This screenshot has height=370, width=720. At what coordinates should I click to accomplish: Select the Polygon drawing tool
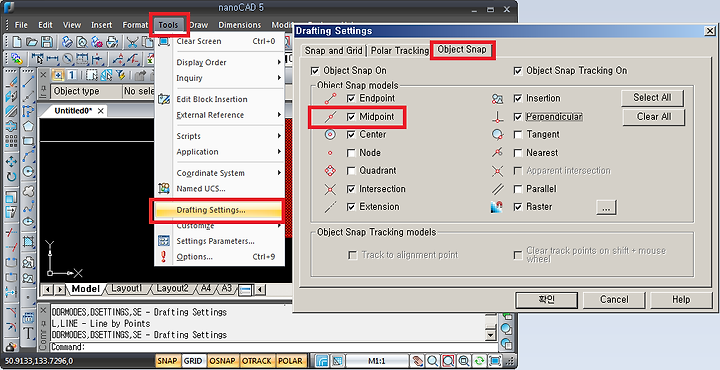[x=28, y=126]
